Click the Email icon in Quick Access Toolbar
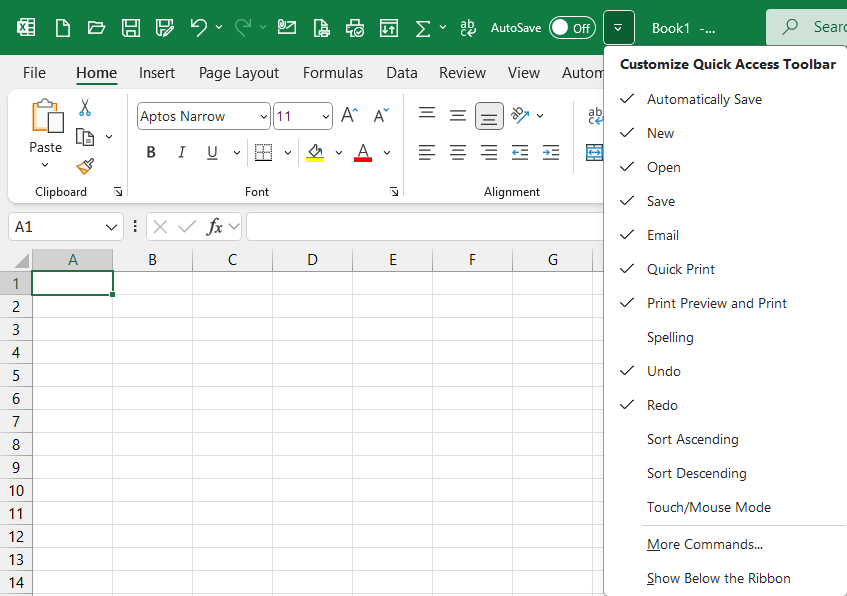This screenshot has height=596, width=847. [286, 27]
